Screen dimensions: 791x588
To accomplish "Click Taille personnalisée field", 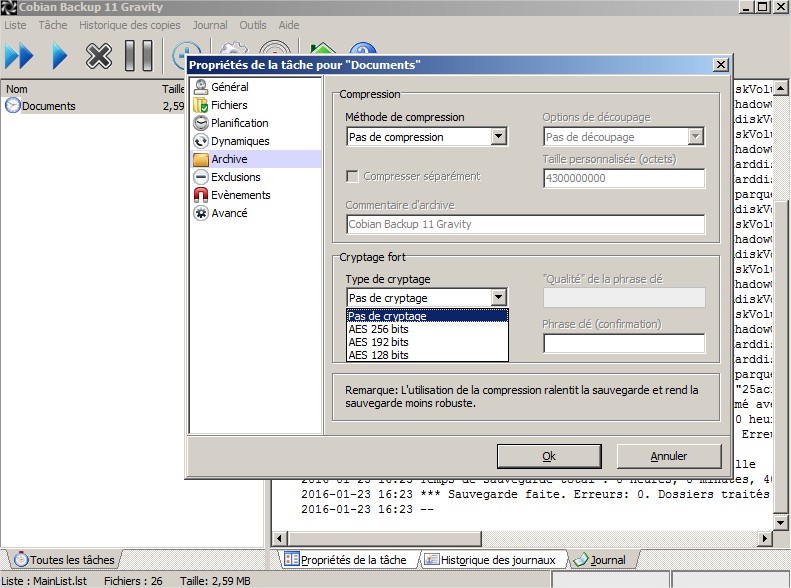I will (624, 178).
